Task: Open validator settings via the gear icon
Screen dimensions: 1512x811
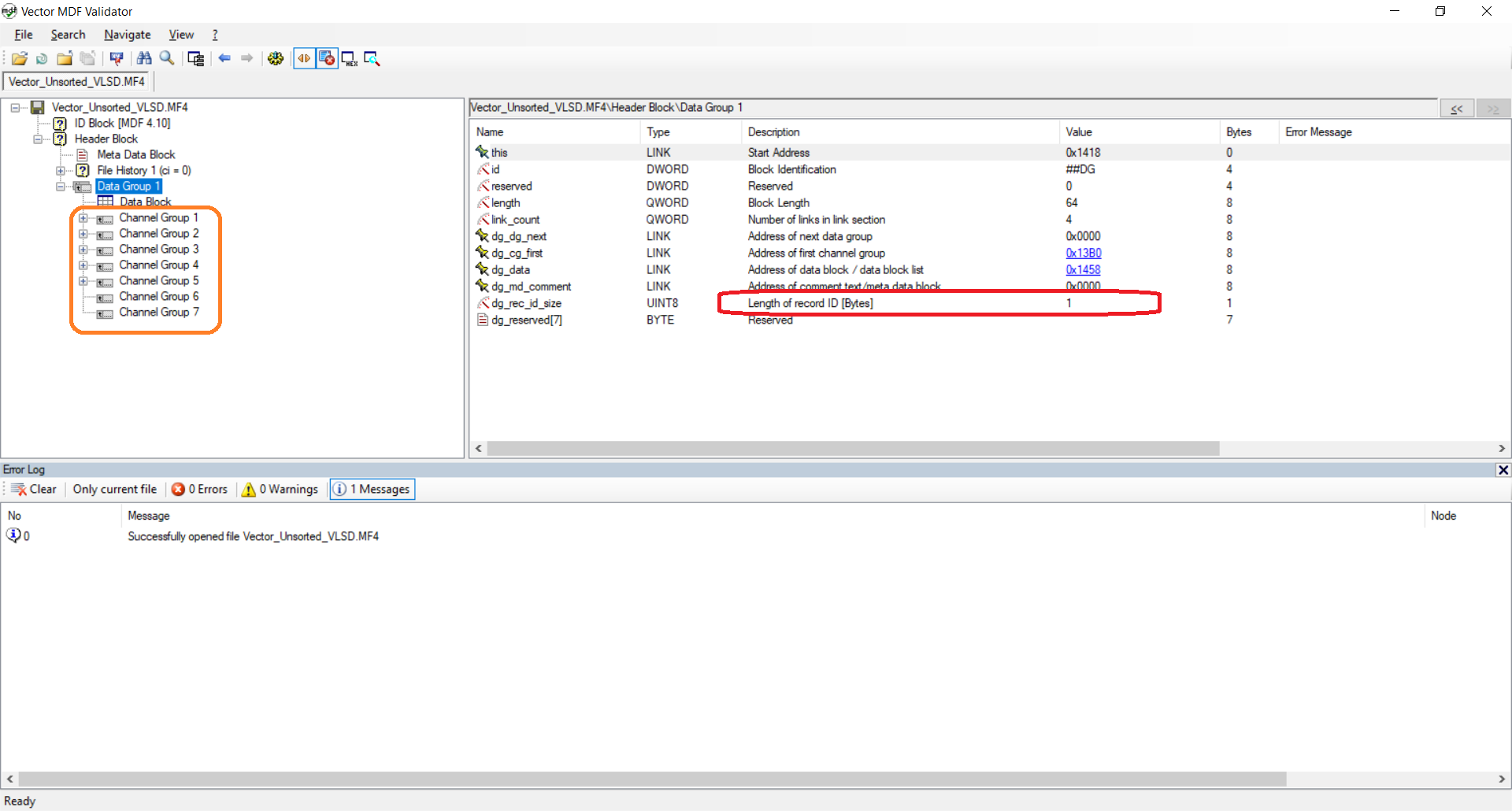Action: (276, 58)
